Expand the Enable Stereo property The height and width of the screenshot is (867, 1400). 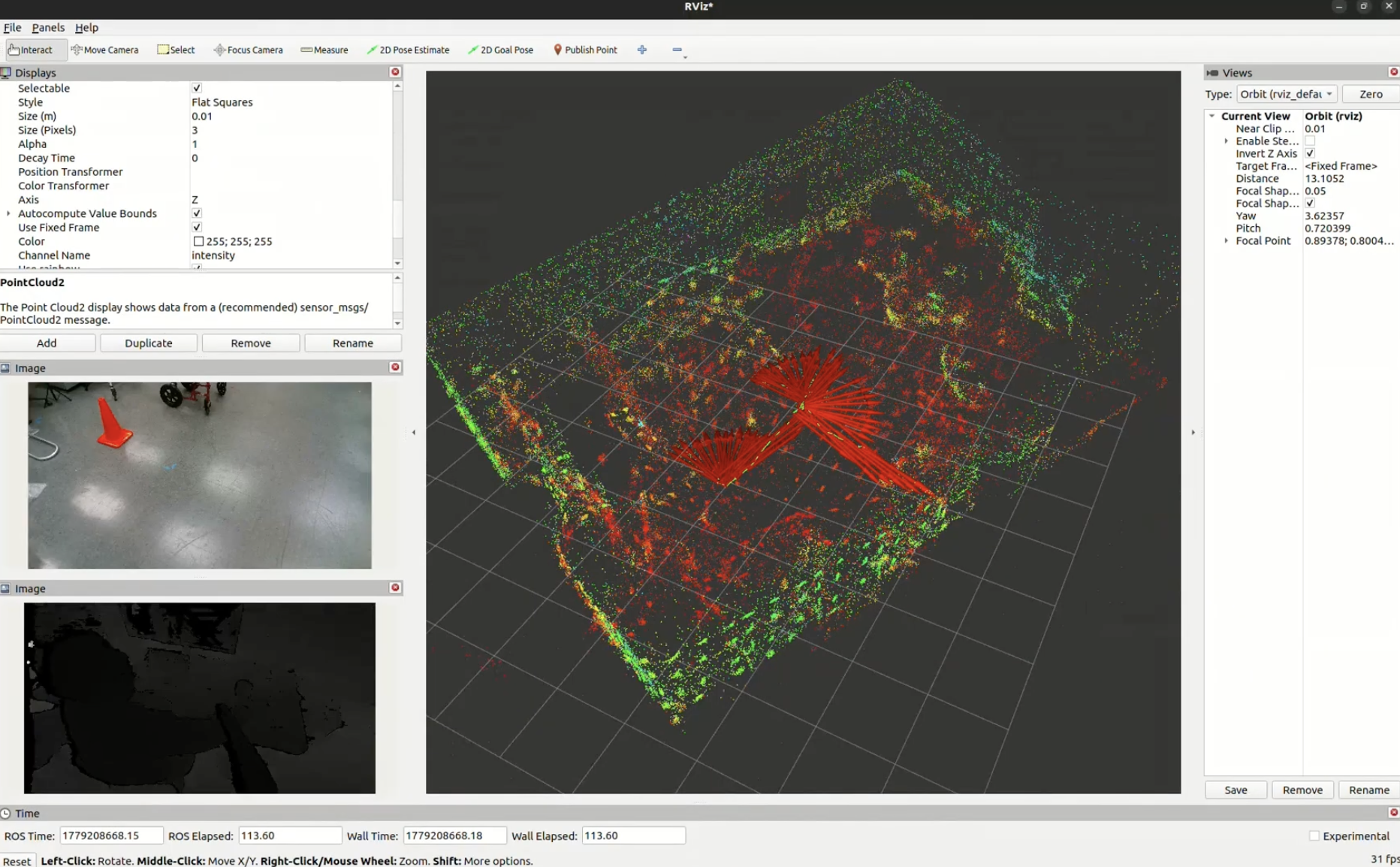pyautogui.click(x=1227, y=140)
